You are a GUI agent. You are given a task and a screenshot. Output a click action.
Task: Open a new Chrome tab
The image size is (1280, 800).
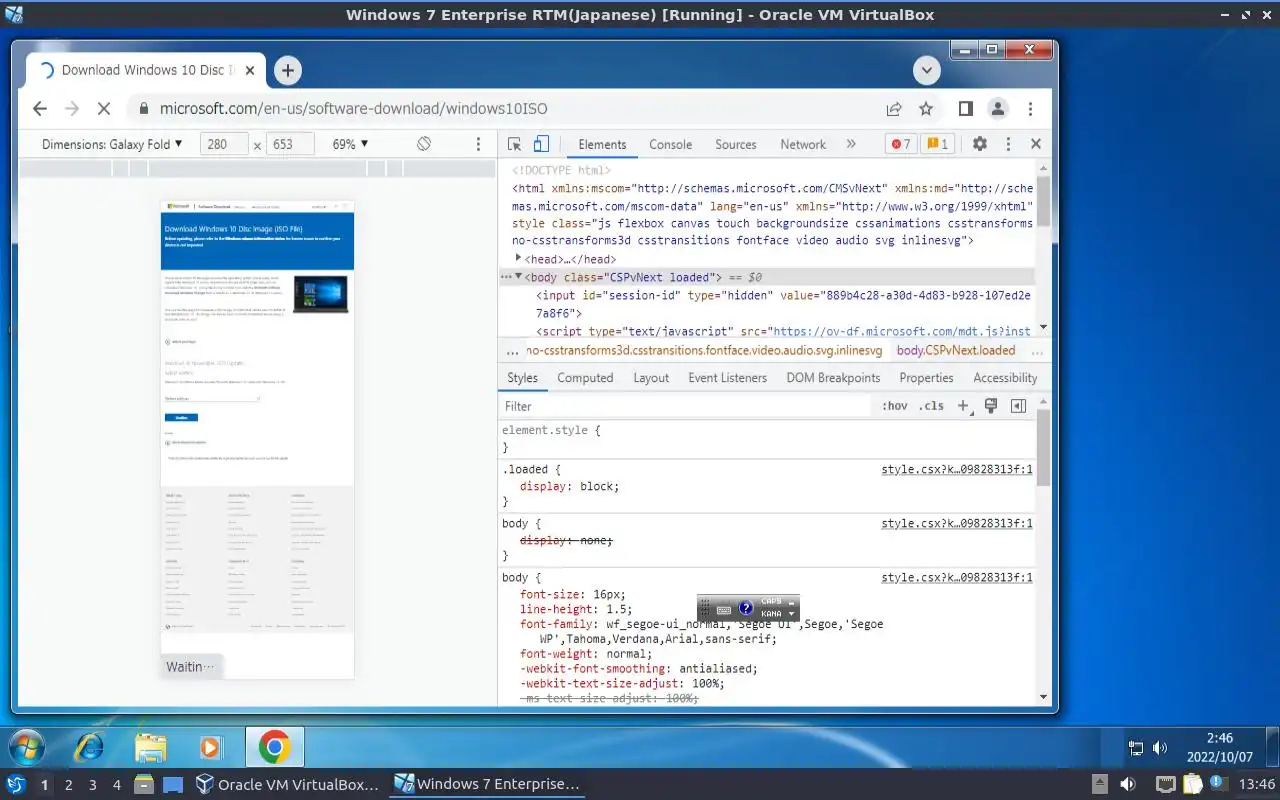click(x=287, y=70)
